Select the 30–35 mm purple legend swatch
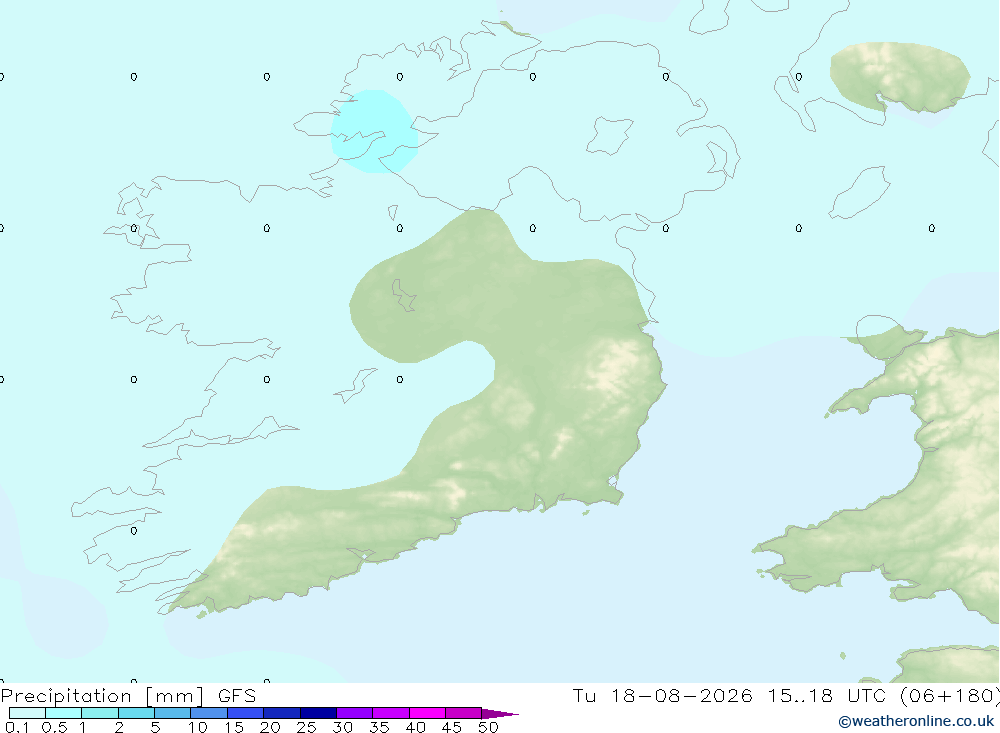1000x733 pixels. [355, 713]
